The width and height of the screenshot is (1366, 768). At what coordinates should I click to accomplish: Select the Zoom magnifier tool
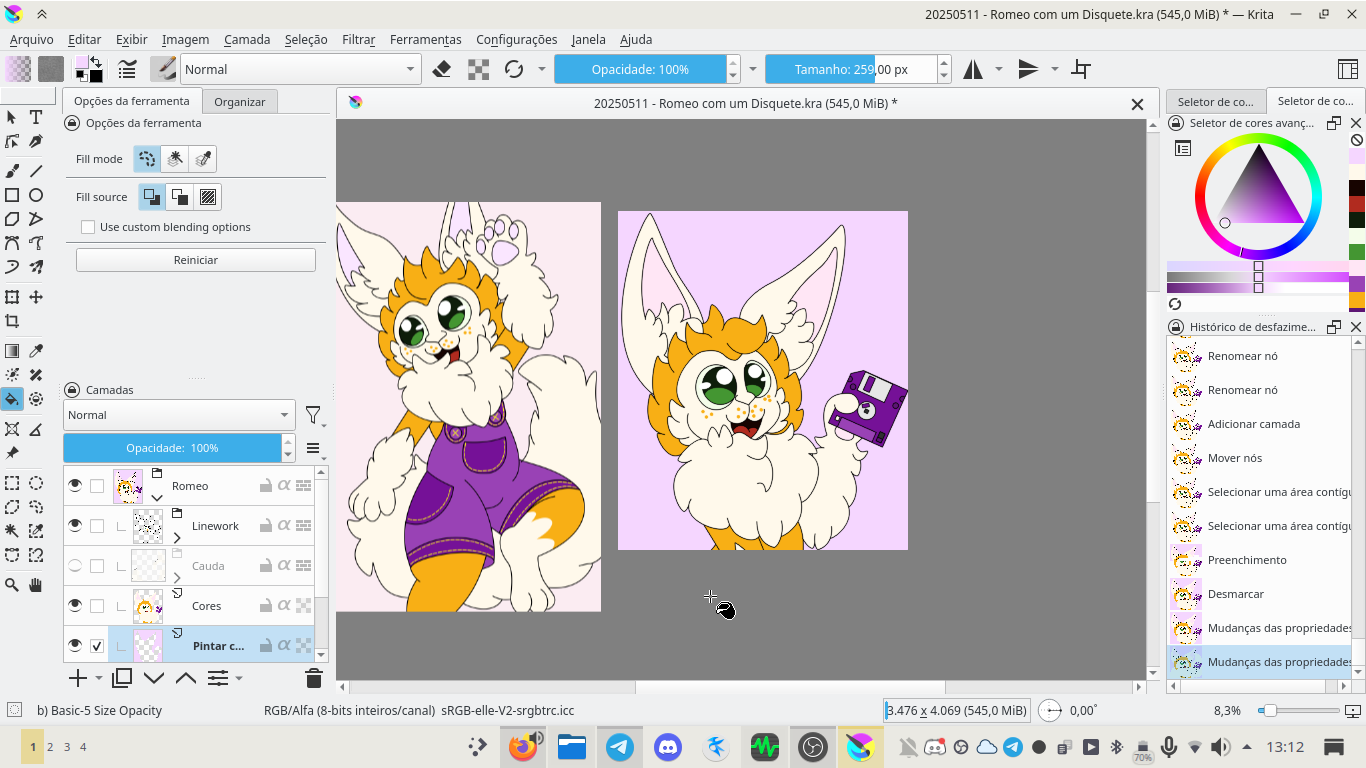click(12, 585)
